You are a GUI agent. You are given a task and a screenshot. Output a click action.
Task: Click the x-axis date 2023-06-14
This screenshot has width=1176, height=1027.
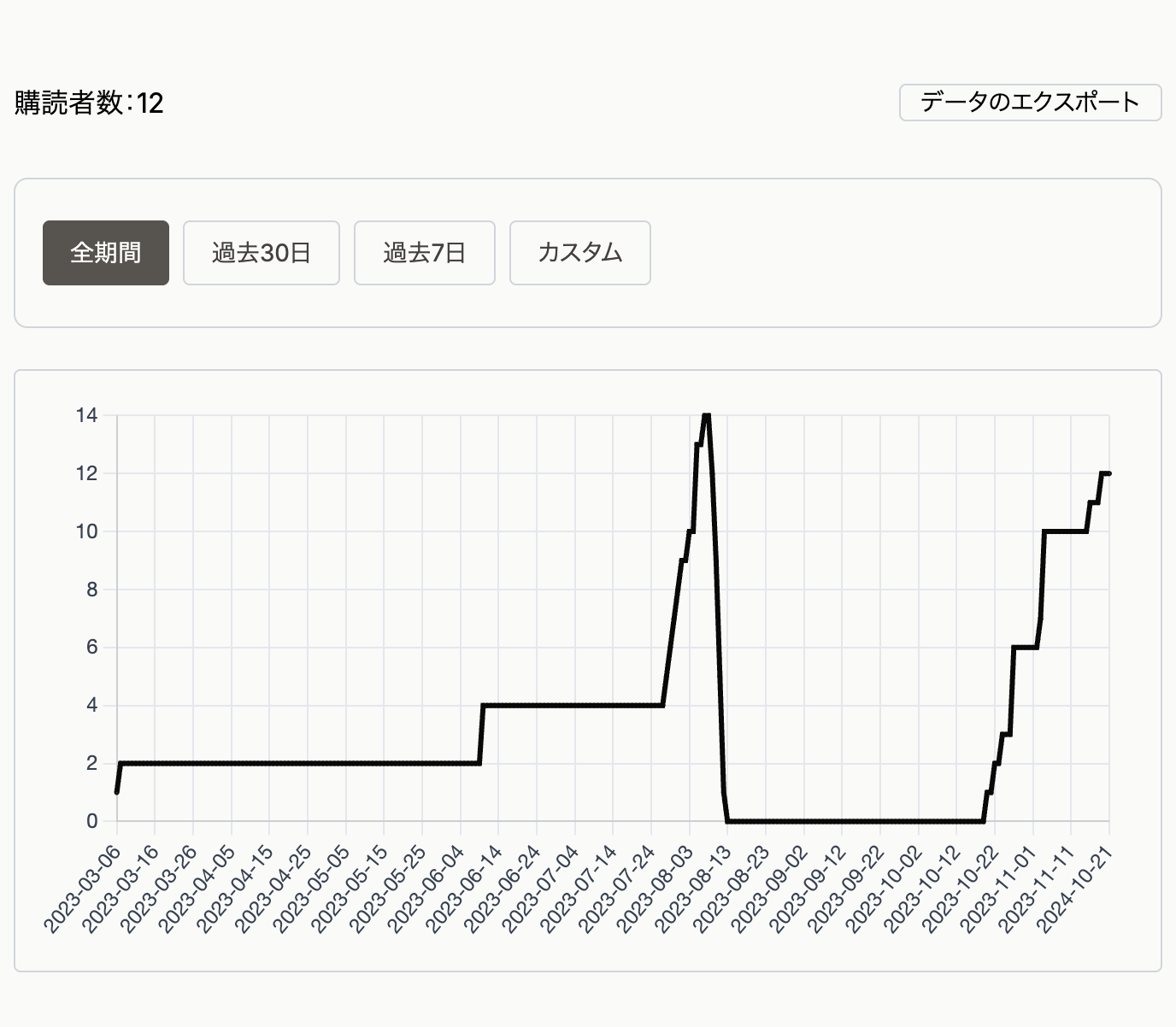[466, 888]
